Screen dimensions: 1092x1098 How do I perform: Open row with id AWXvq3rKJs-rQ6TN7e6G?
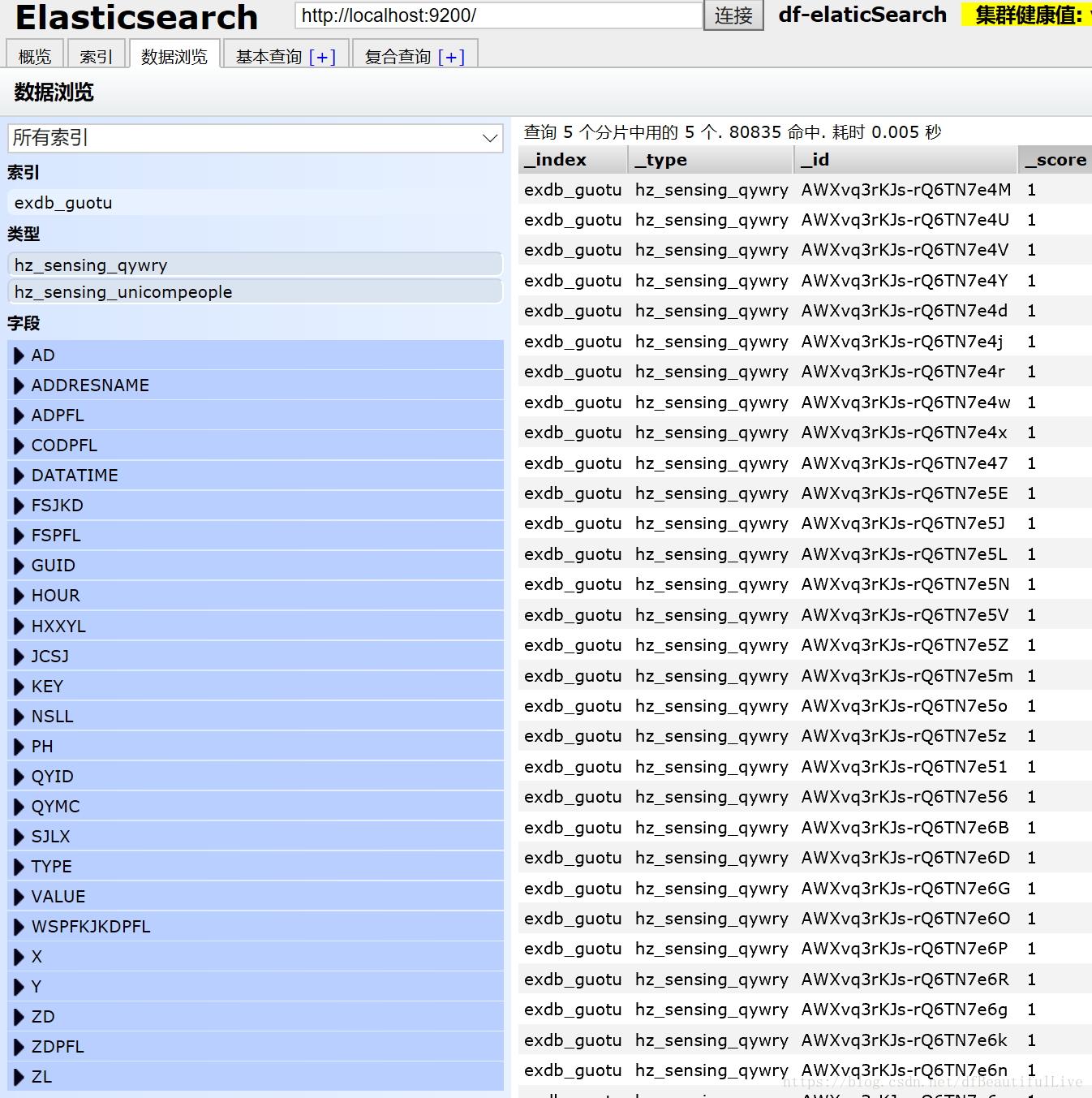[805, 888]
